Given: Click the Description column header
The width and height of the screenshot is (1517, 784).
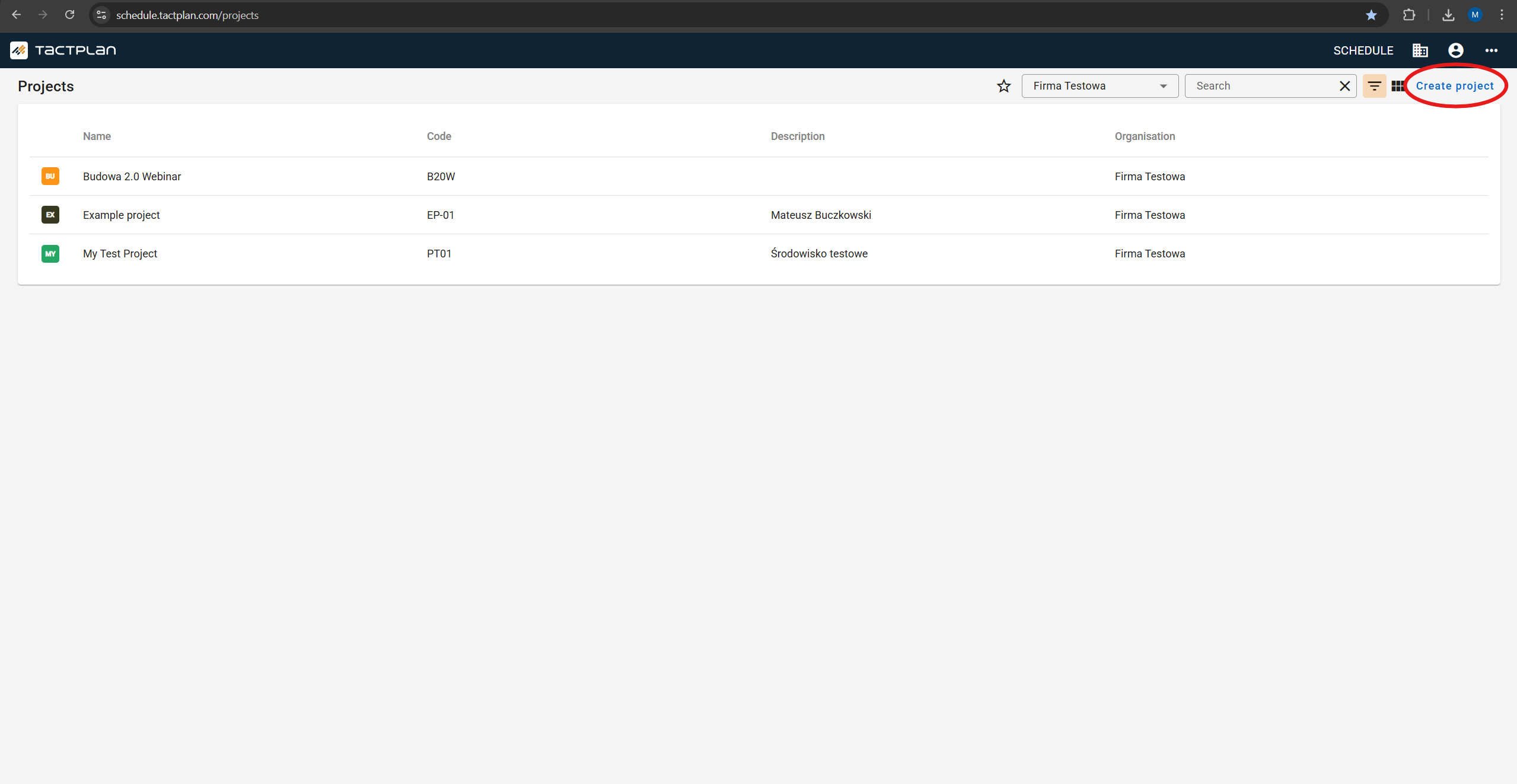Looking at the screenshot, I should pos(798,136).
